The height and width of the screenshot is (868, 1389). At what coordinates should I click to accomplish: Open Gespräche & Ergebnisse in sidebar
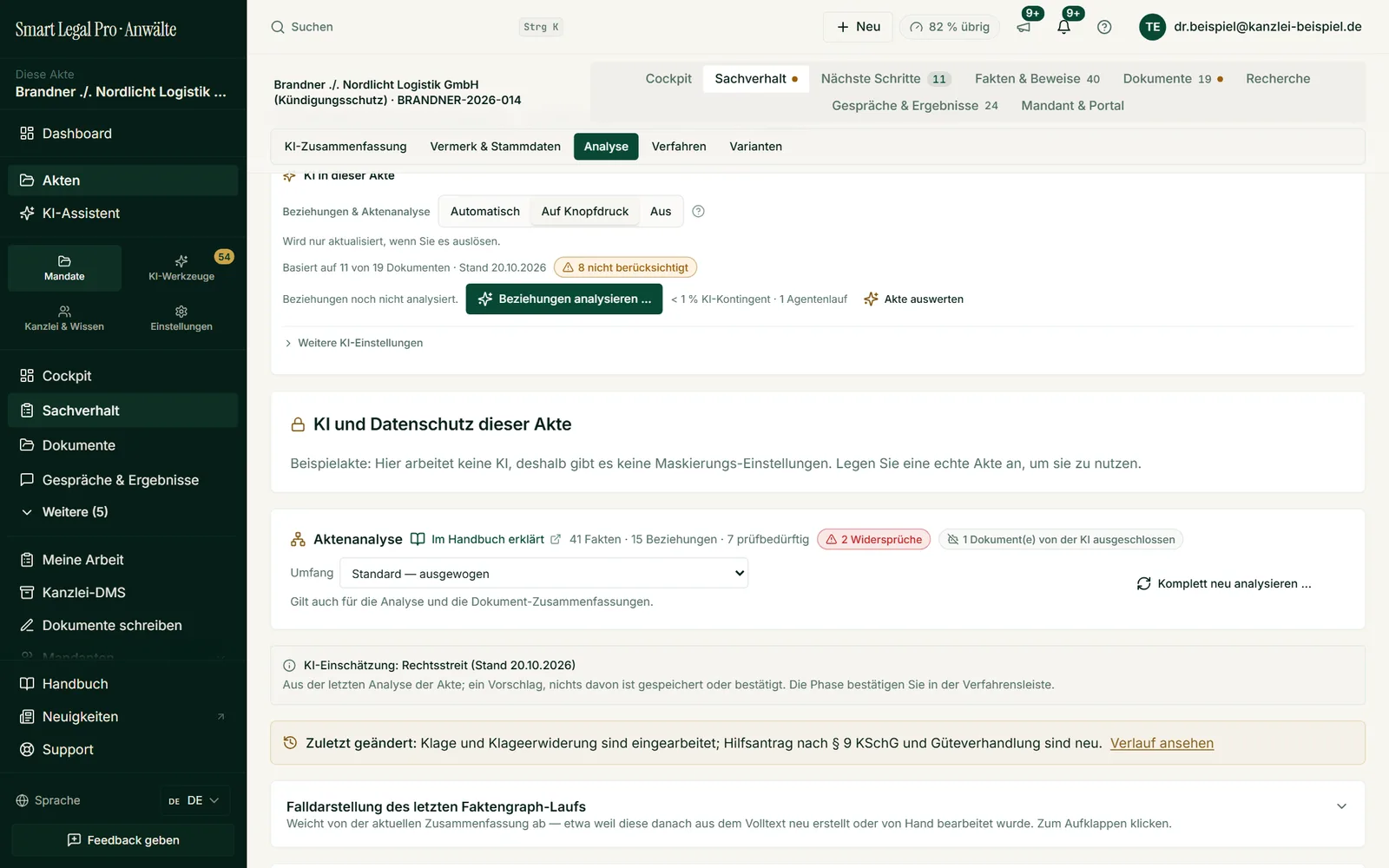[x=122, y=480]
